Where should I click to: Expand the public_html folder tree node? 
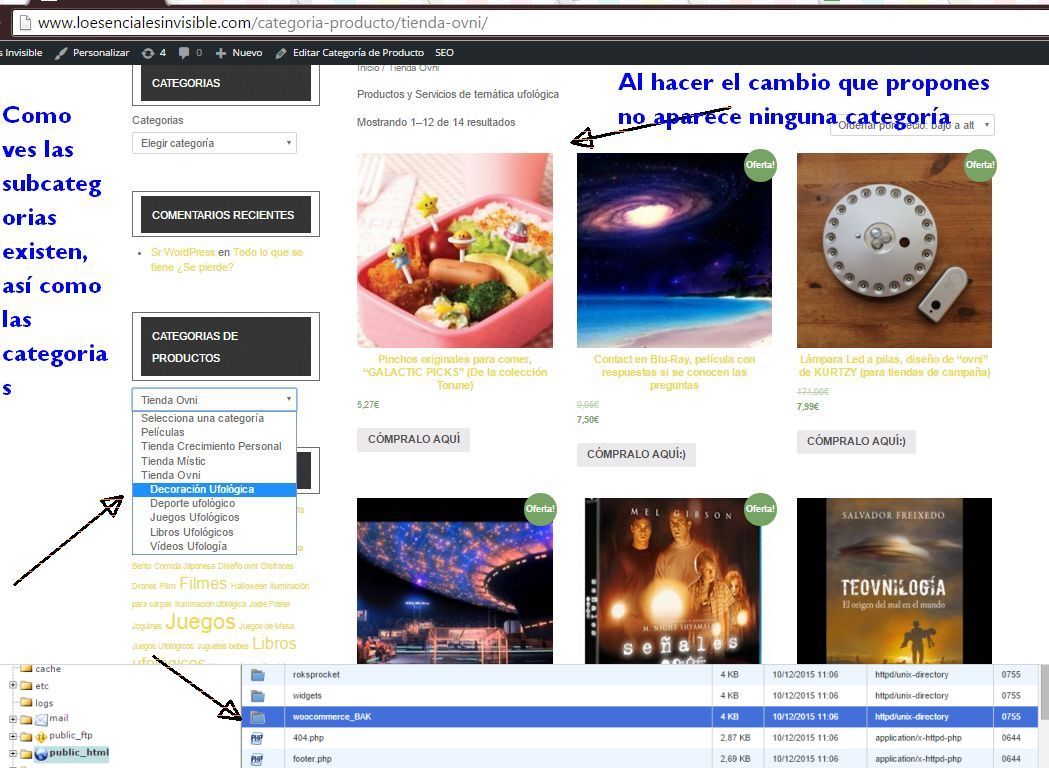pos(12,754)
